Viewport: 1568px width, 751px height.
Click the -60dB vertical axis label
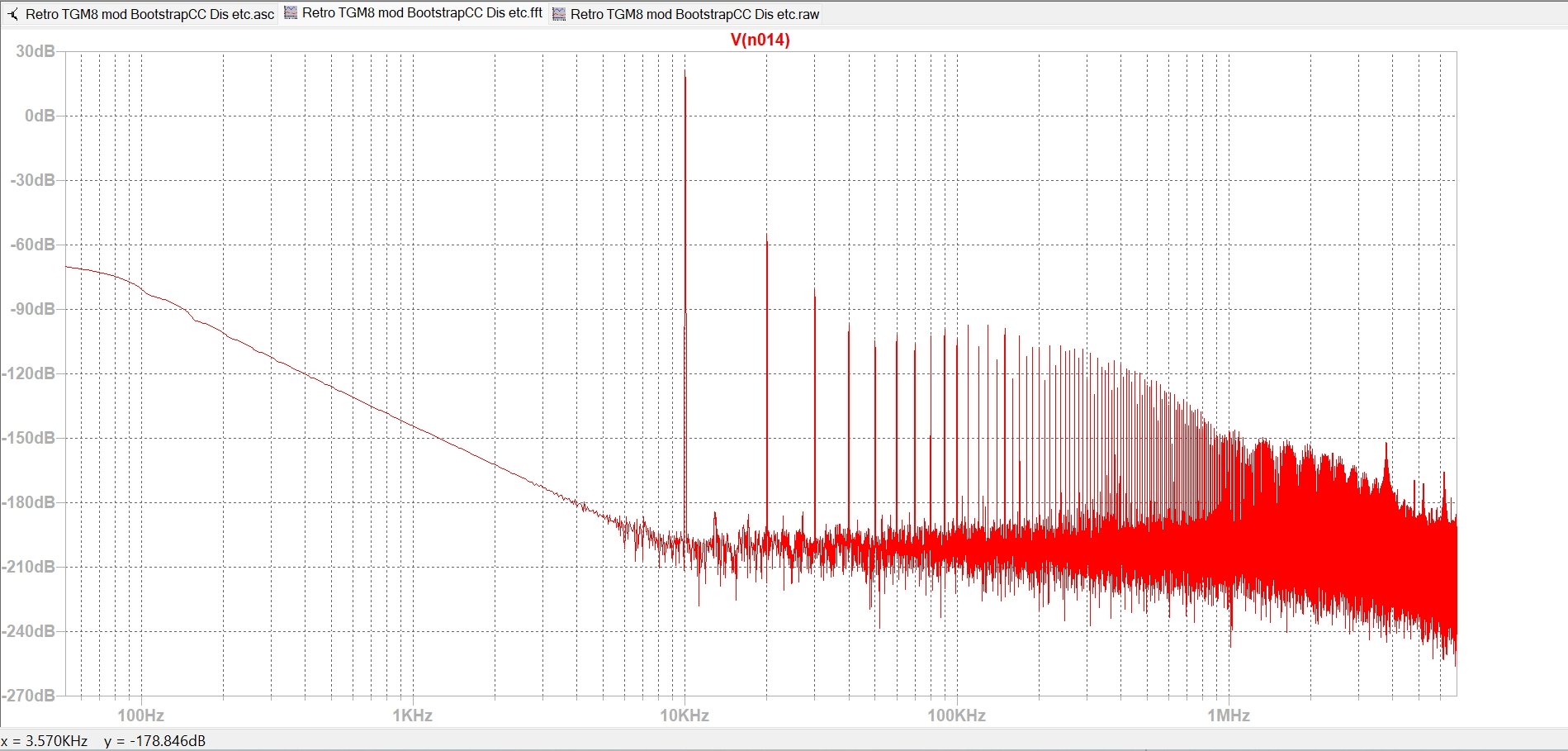point(32,245)
